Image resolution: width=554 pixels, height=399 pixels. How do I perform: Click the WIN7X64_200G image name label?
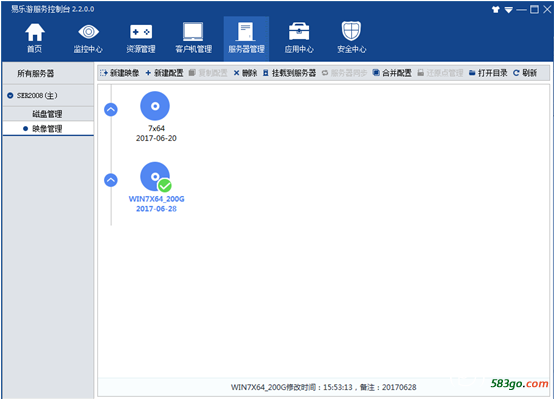coord(156,199)
